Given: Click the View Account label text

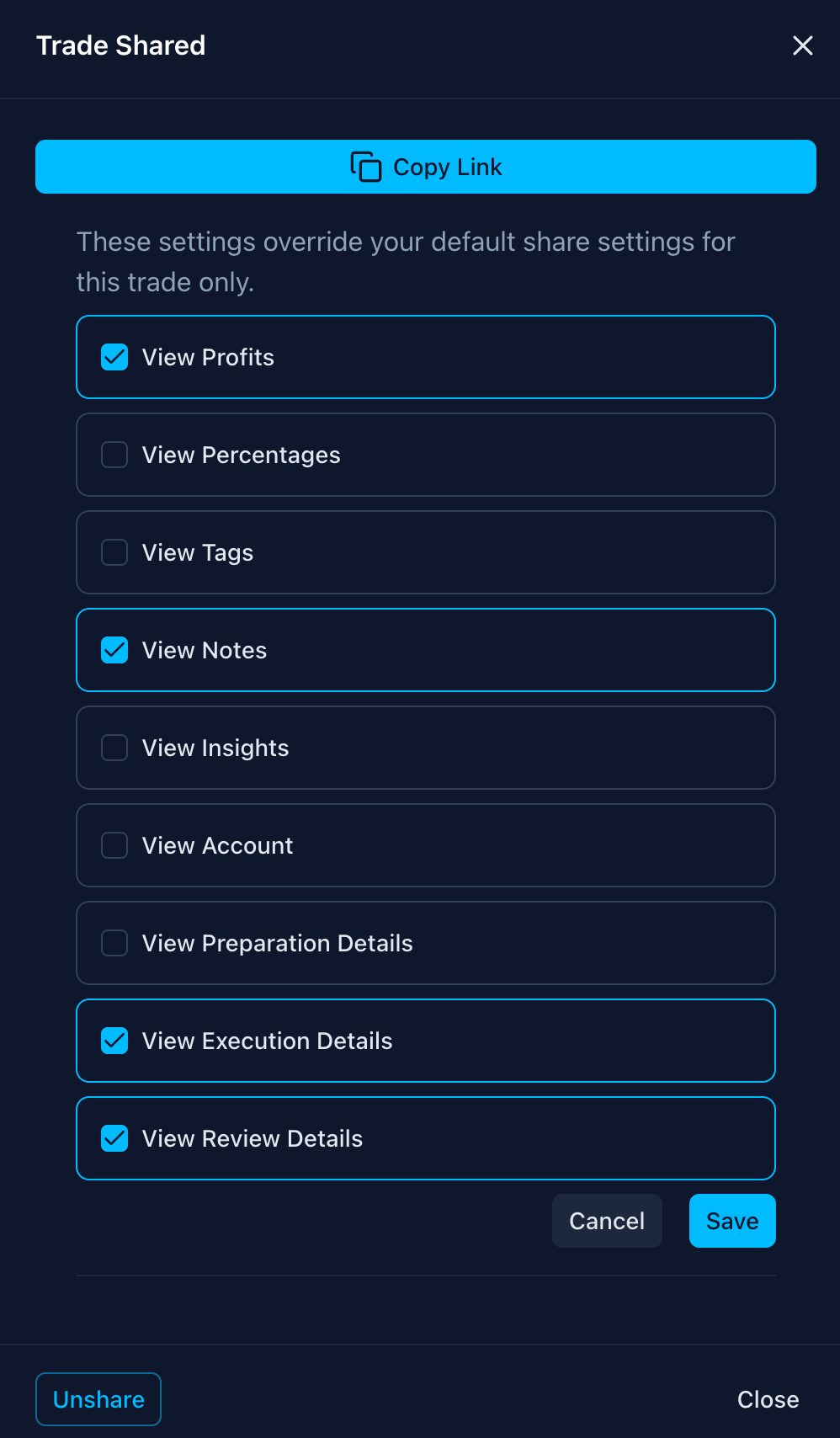Looking at the screenshot, I should (218, 845).
